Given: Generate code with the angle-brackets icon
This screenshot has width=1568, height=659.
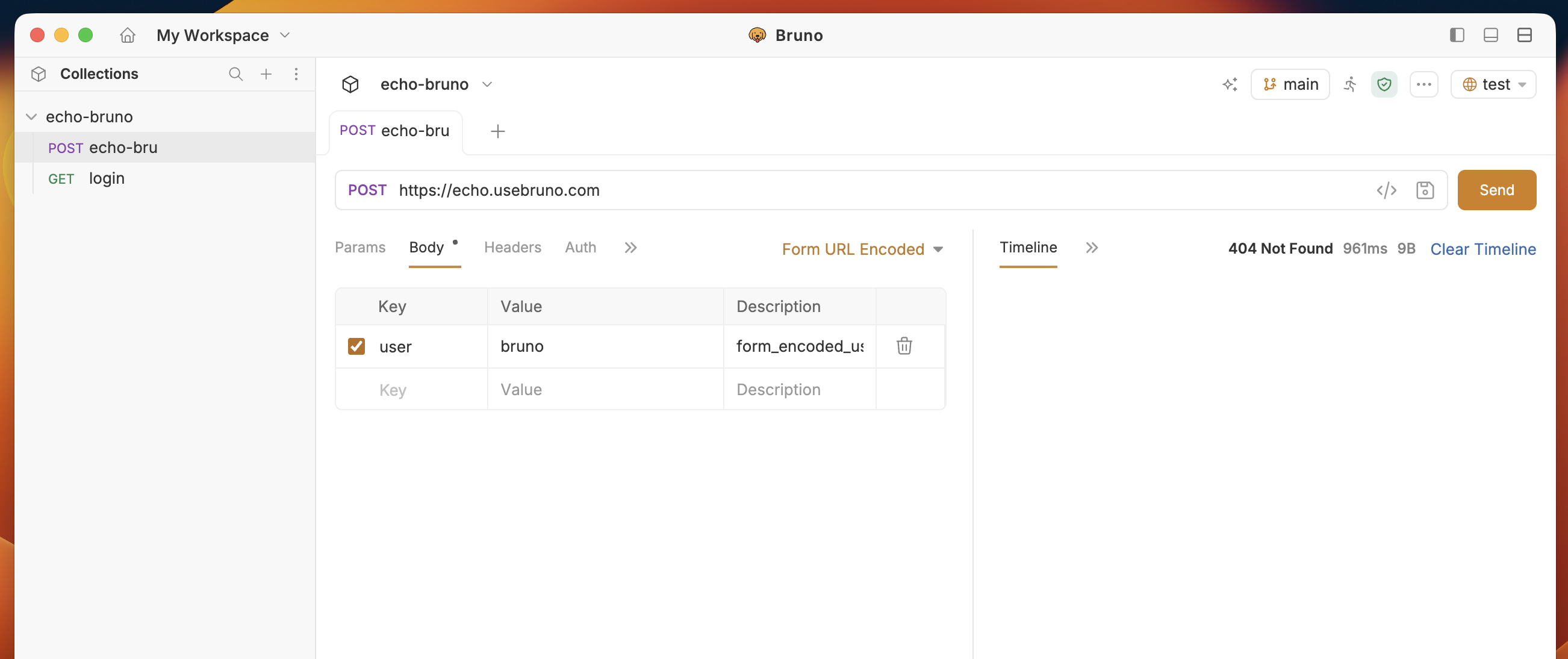Looking at the screenshot, I should coord(1386,190).
